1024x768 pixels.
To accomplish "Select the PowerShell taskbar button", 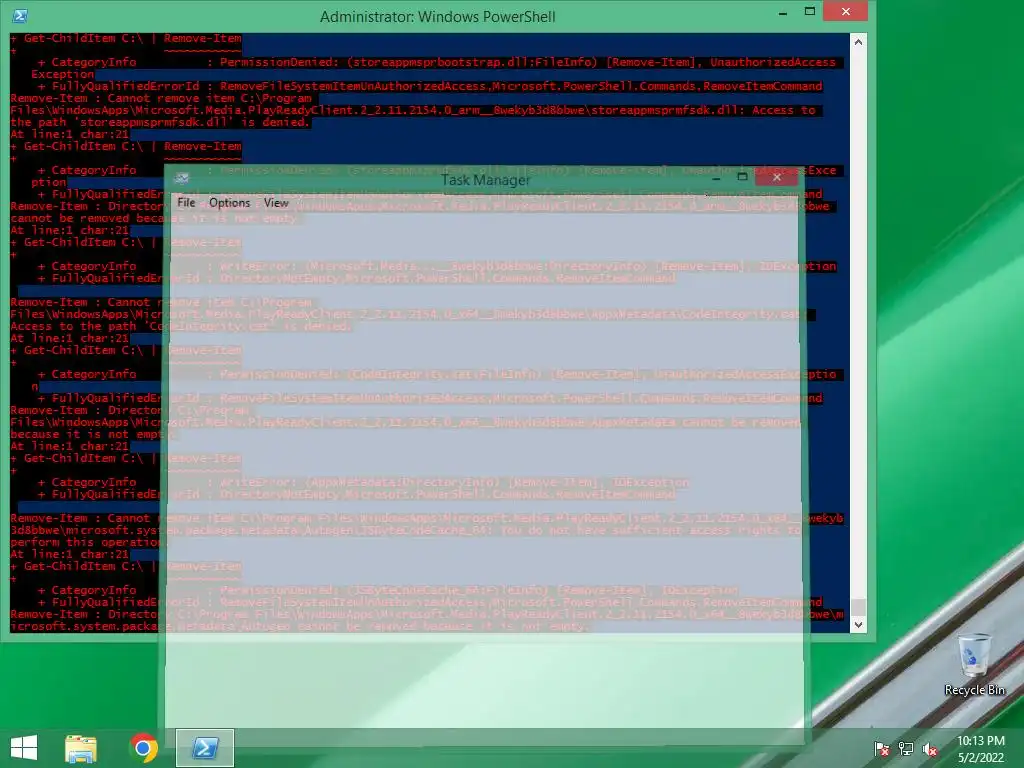I will pyautogui.click(x=204, y=748).
